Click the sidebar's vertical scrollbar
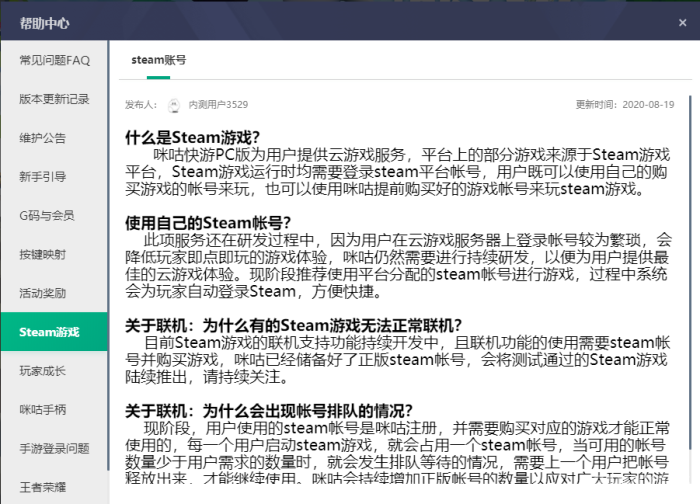The image size is (700, 504). (x=108, y=255)
